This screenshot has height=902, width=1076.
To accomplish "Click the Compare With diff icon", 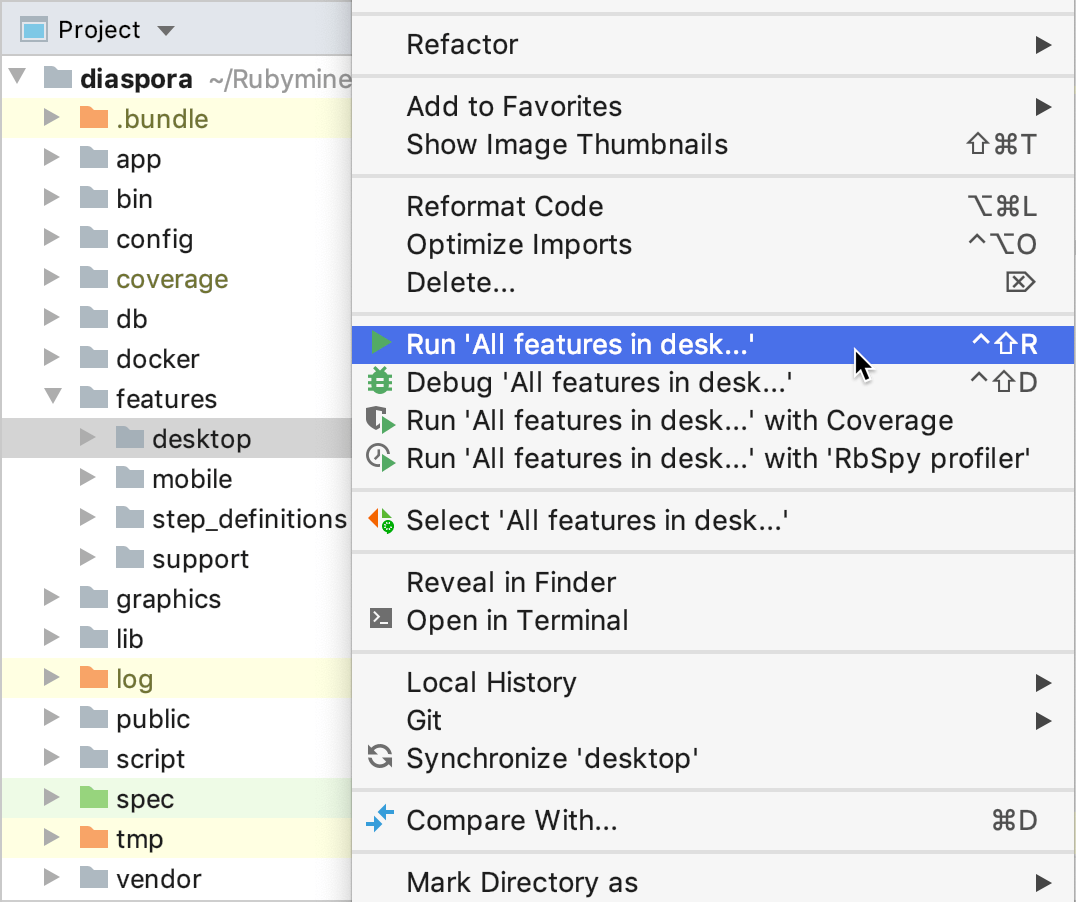I will click(380, 819).
